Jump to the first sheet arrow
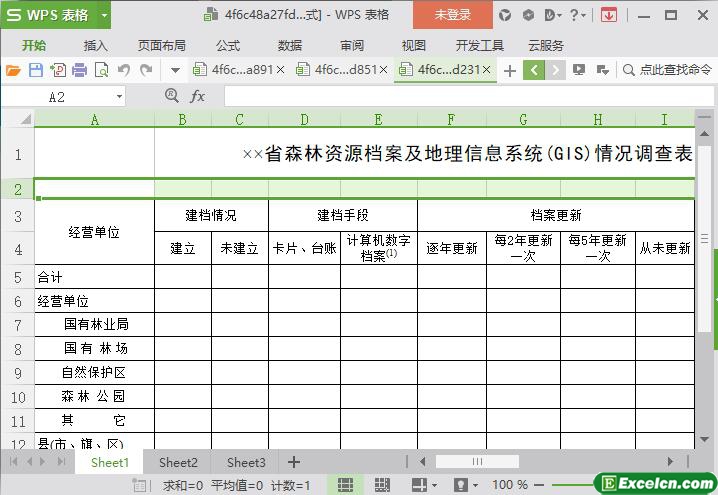The height and width of the screenshot is (495, 718). (x=13, y=462)
